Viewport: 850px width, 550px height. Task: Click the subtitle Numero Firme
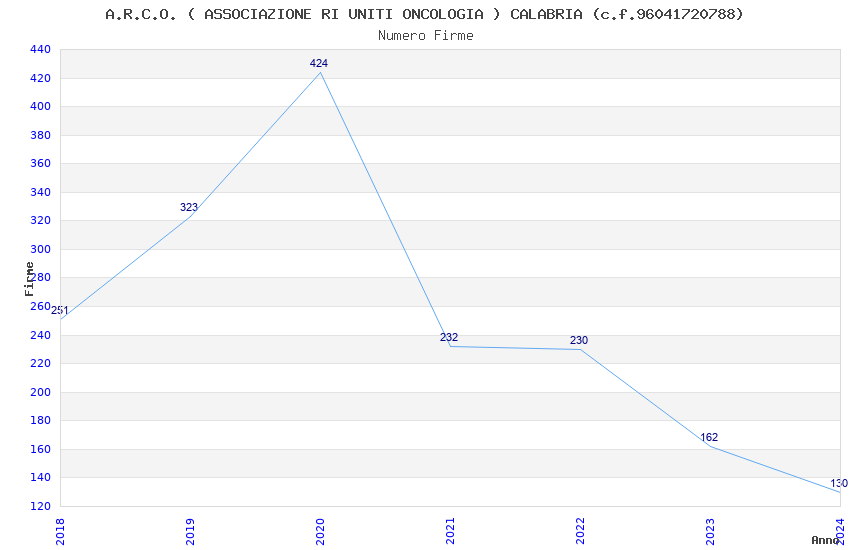point(426,36)
